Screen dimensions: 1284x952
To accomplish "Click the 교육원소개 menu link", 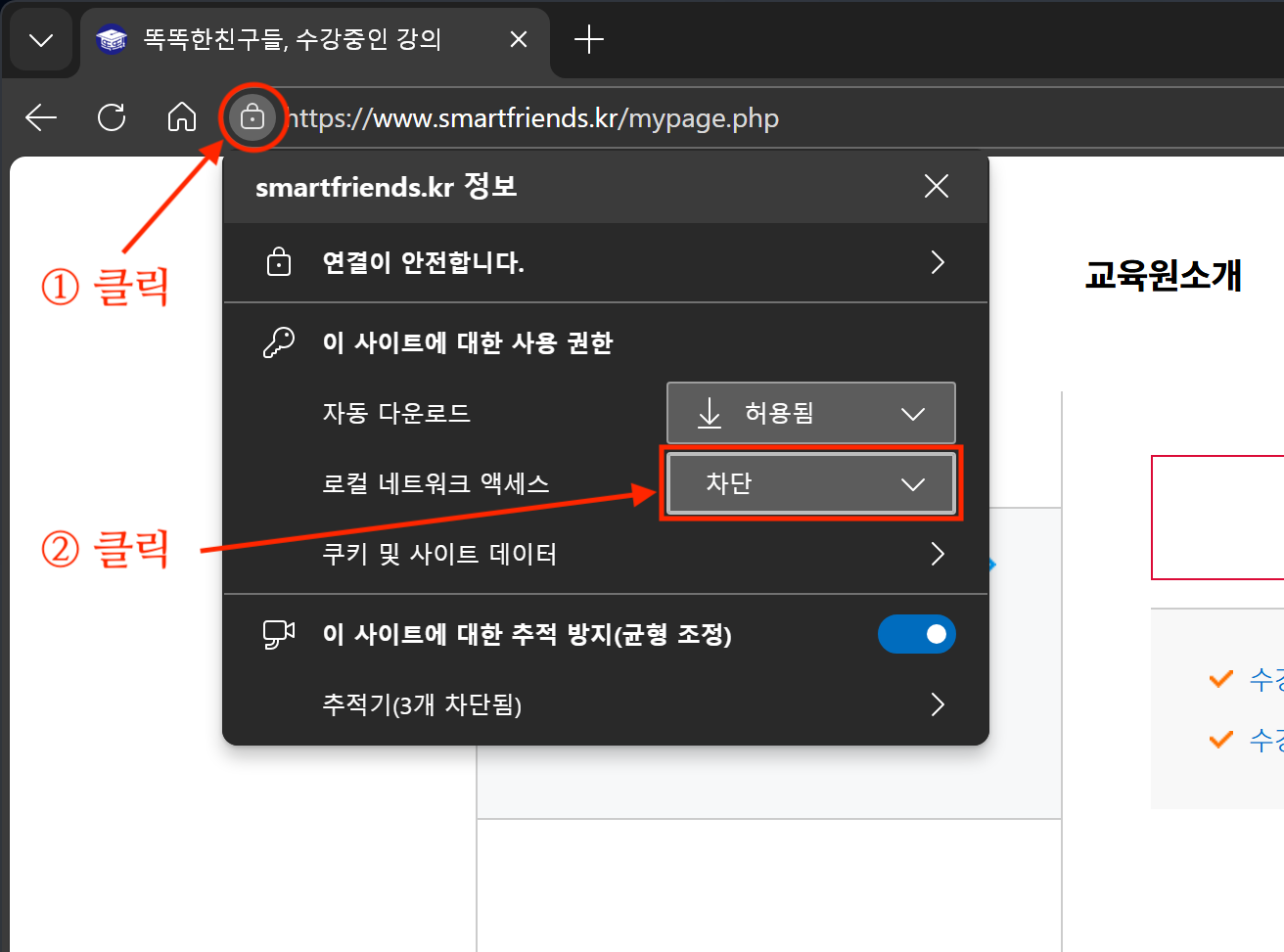I will pyautogui.click(x=1163, y=275).
